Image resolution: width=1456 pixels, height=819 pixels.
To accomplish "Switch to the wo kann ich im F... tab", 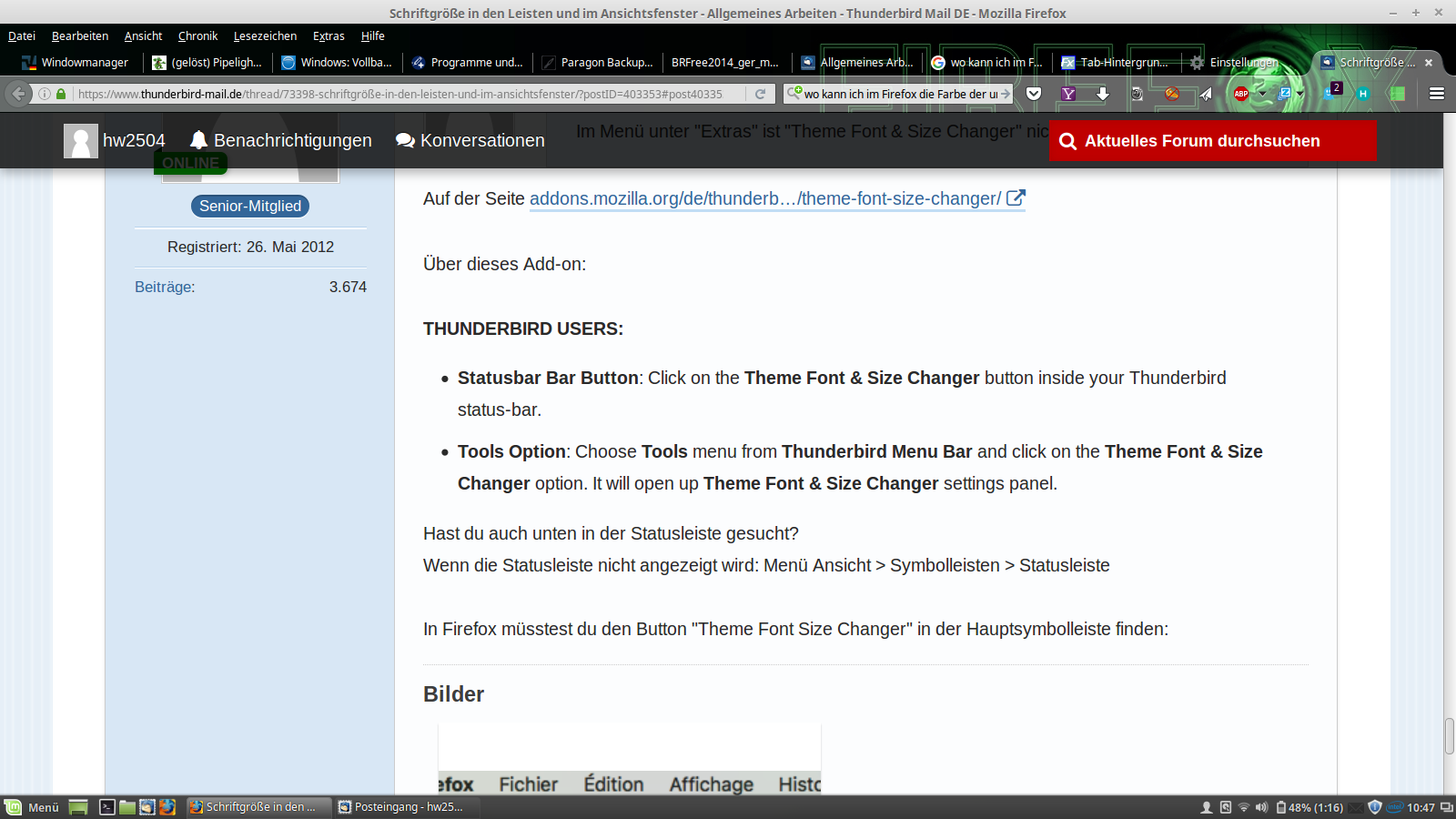I will point(986,63).
